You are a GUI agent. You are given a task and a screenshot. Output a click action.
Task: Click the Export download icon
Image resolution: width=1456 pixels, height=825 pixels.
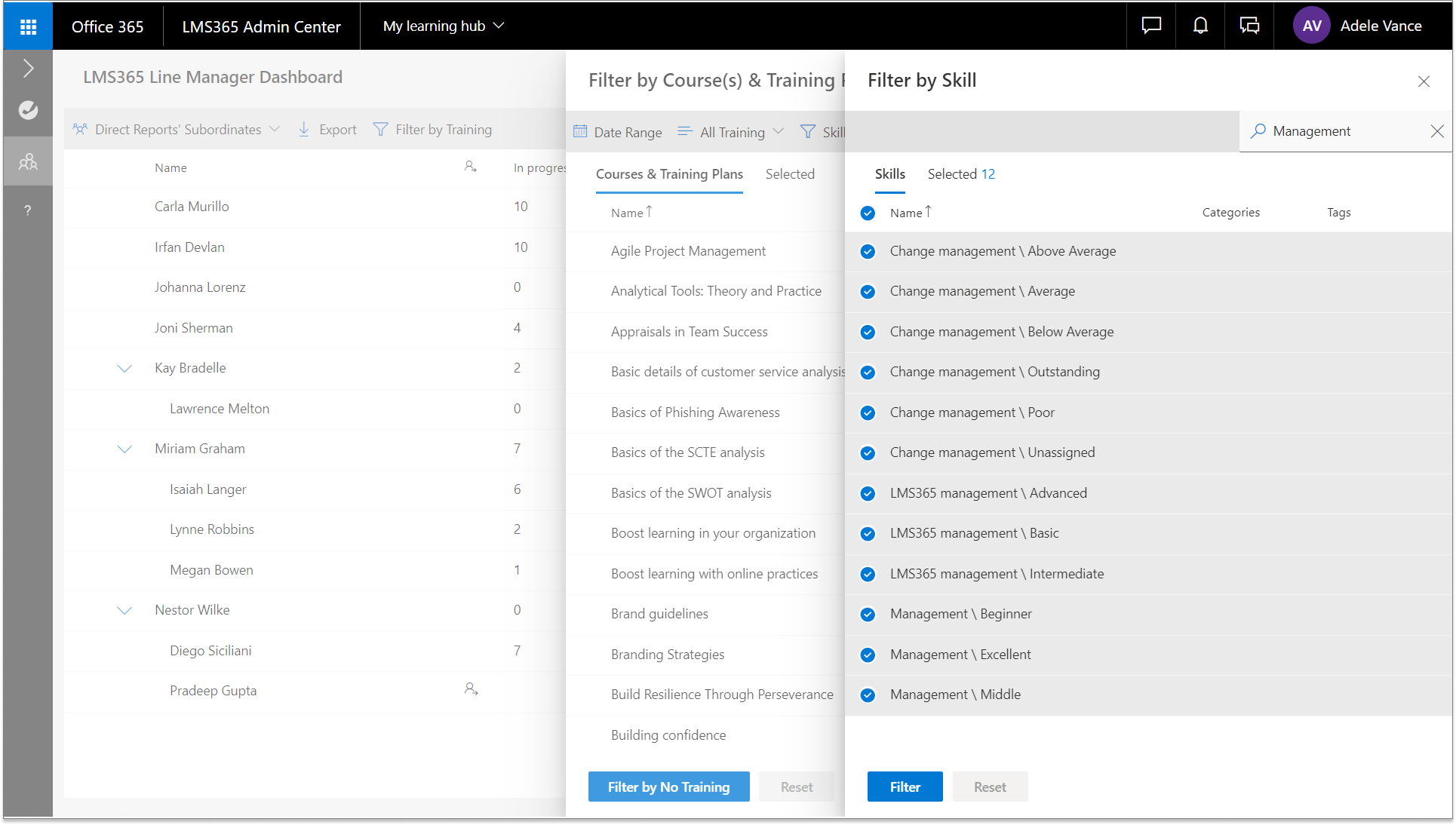304,130
